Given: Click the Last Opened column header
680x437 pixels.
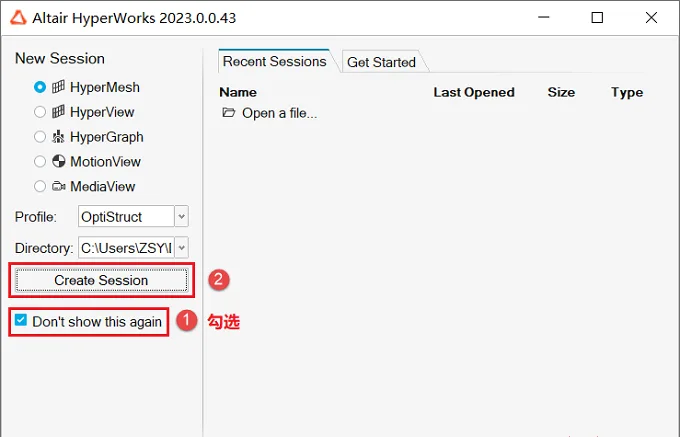Looking at the screenshot, I should pyautogui.click(x=474, y=92).
